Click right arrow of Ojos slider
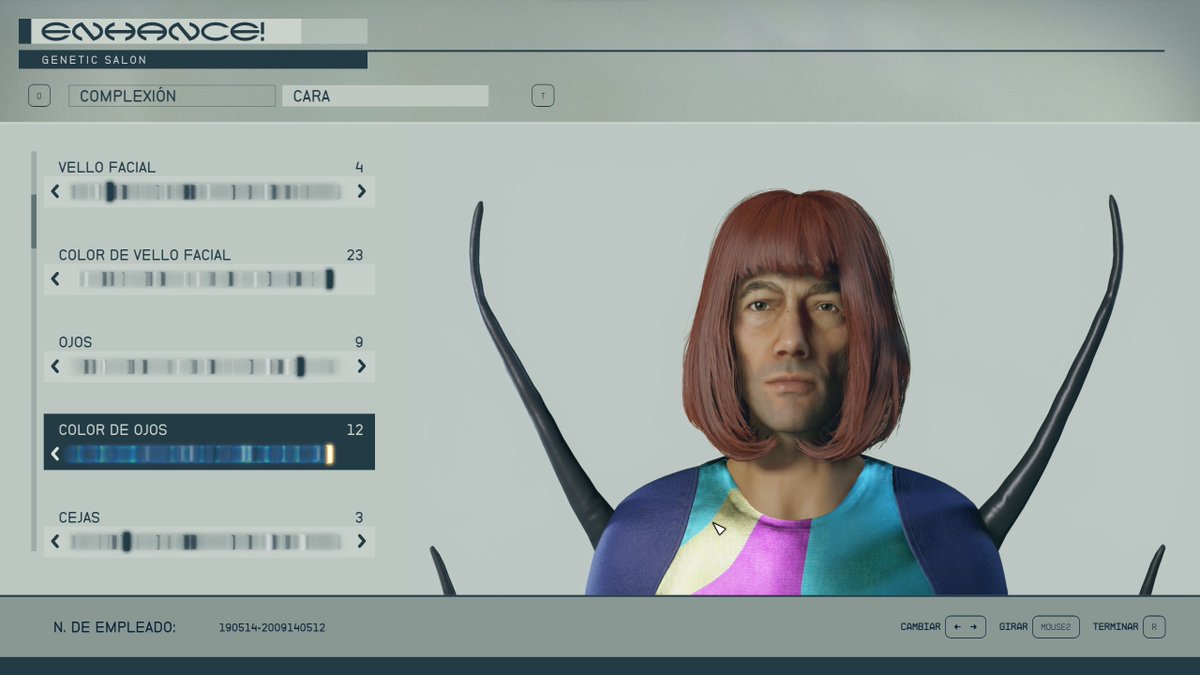1200x675 pixels. (x=362, y=367)
